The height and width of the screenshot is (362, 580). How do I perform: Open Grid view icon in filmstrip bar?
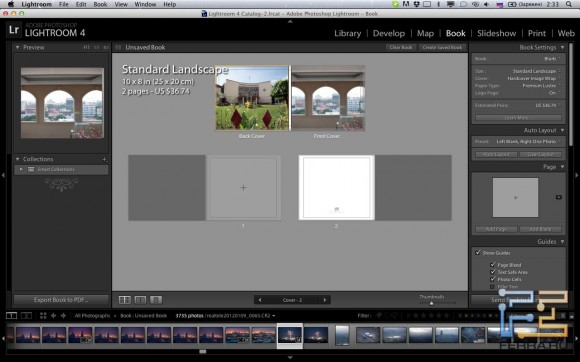click(x=43, y=315)
